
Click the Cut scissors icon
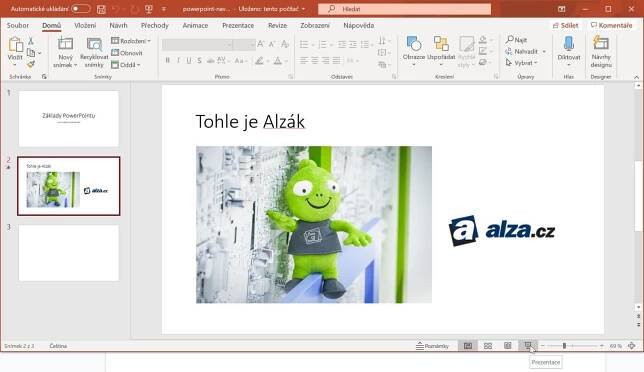[x=31, y=41]
